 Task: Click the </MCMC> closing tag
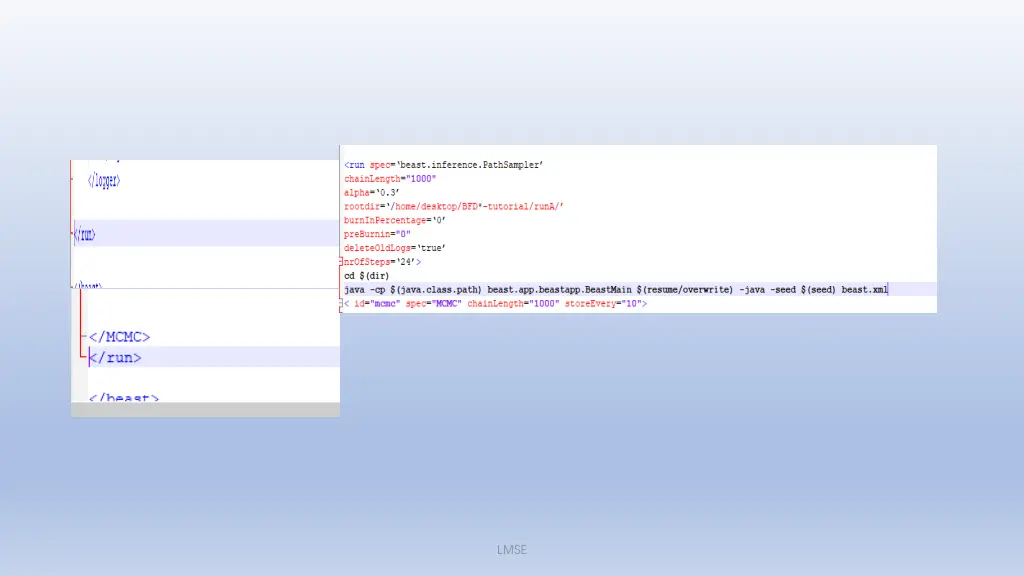(x=120, y=337)
